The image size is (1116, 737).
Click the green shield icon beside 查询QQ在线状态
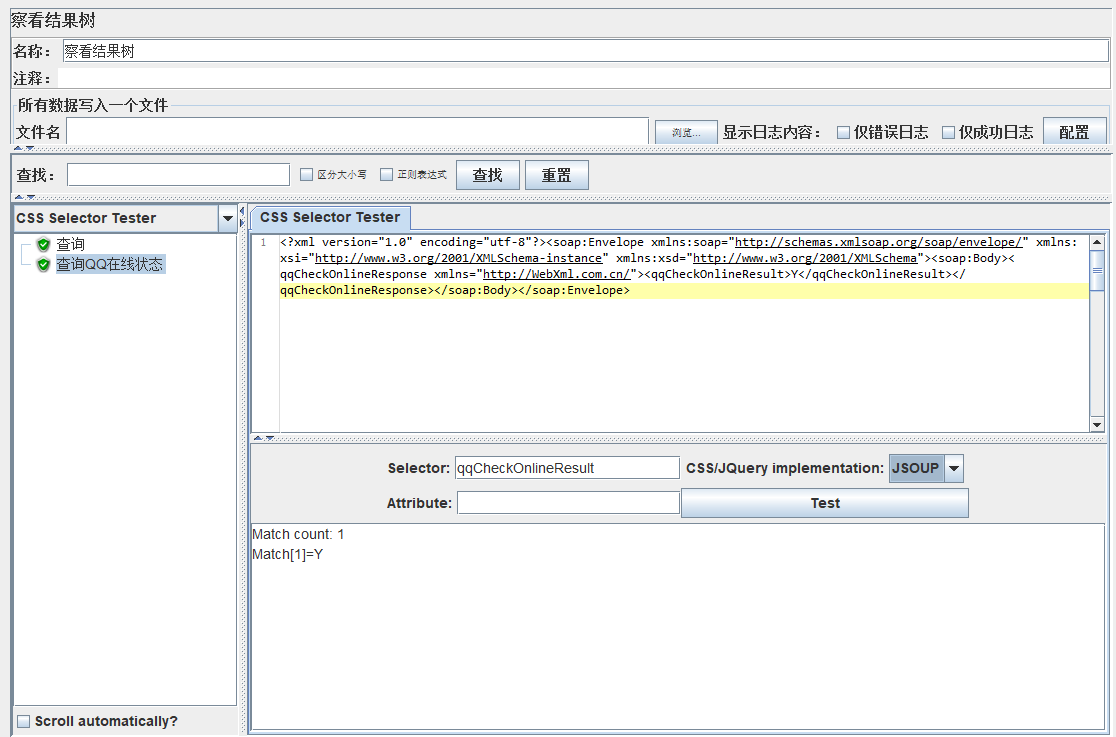tap(43, 264)
